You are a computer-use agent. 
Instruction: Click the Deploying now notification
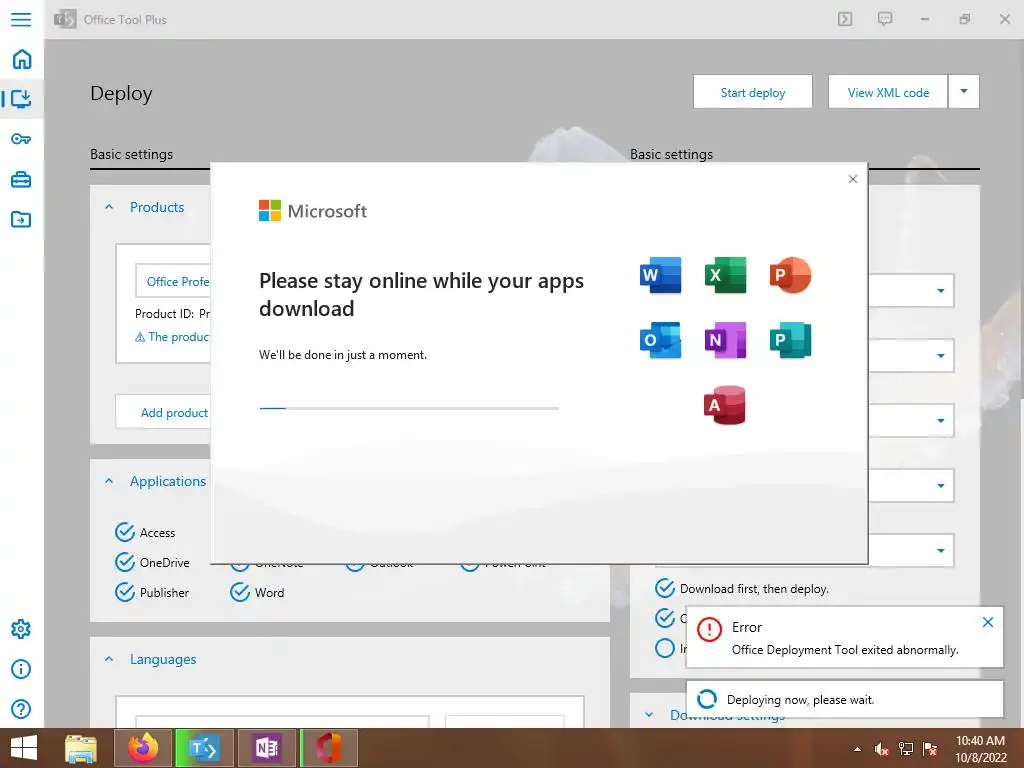[844, 699]
